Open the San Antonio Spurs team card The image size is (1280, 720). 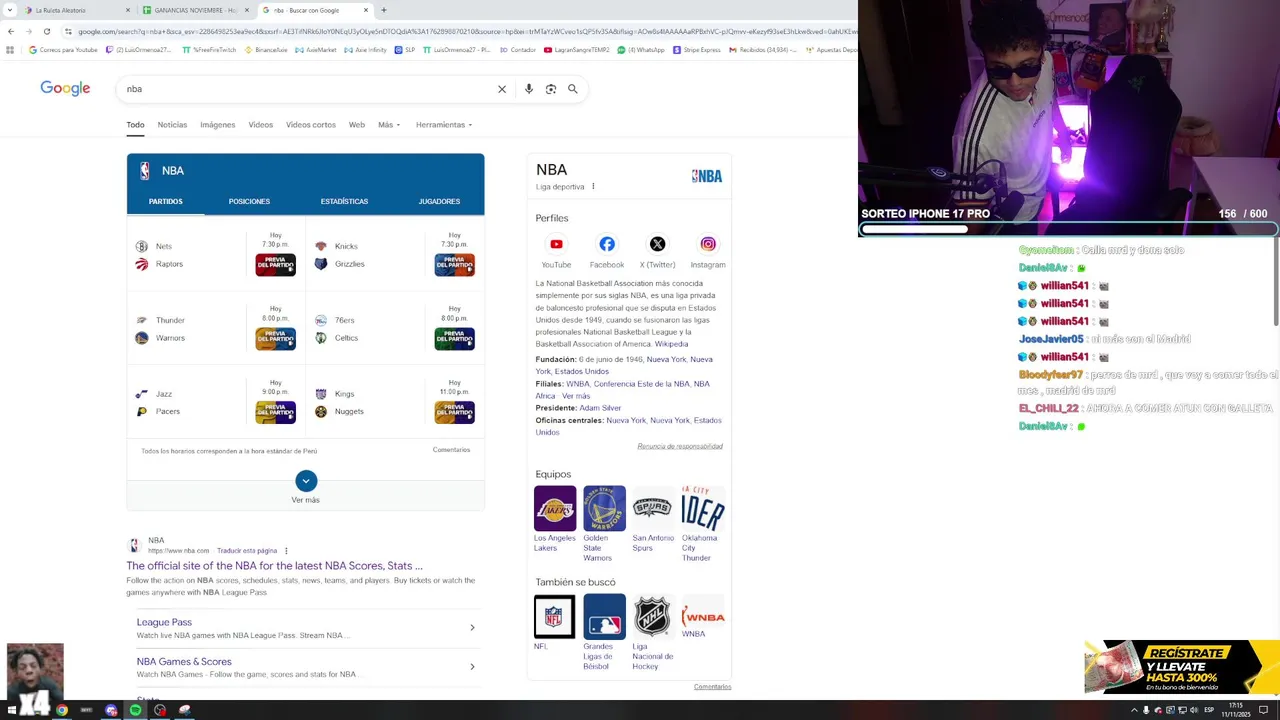tap(653, 519)
